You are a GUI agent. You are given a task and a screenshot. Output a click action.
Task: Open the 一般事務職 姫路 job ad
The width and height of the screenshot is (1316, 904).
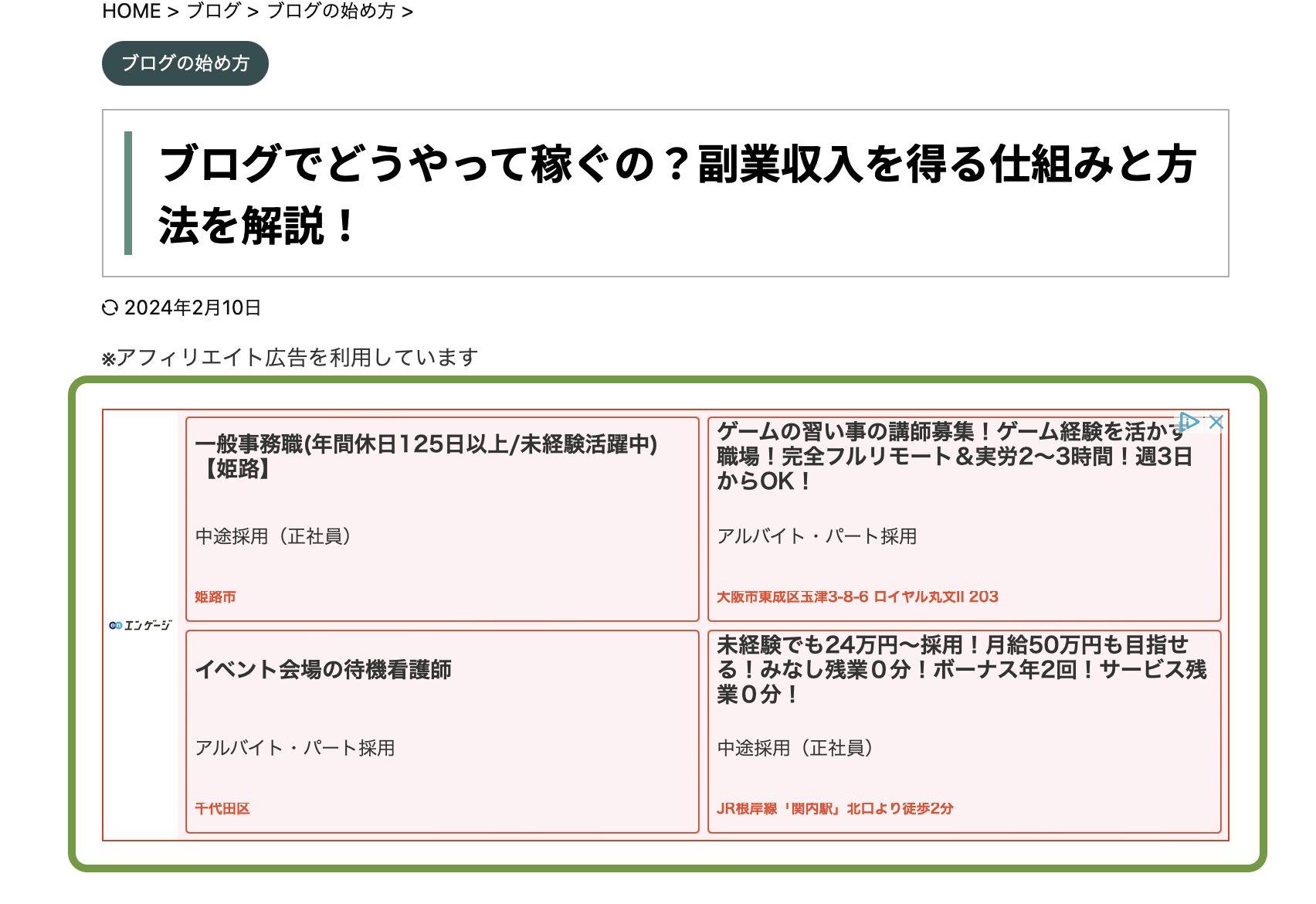click(x=443, y=519)
